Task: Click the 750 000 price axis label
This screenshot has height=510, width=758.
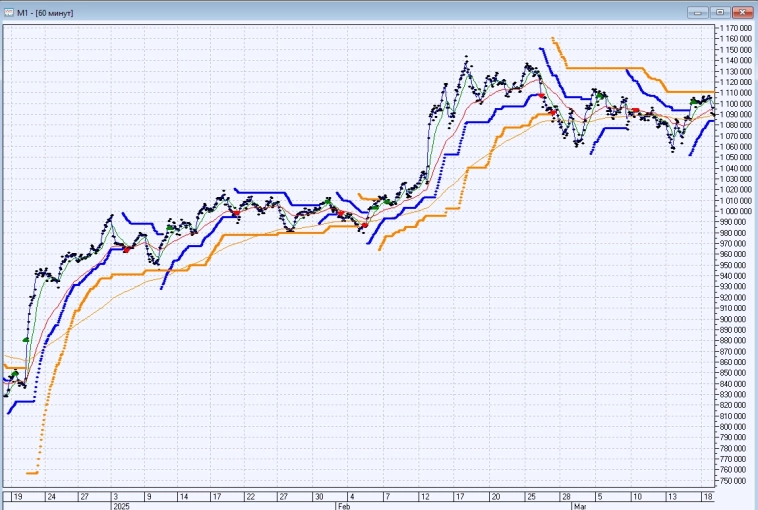Action: tap(738, 480)
